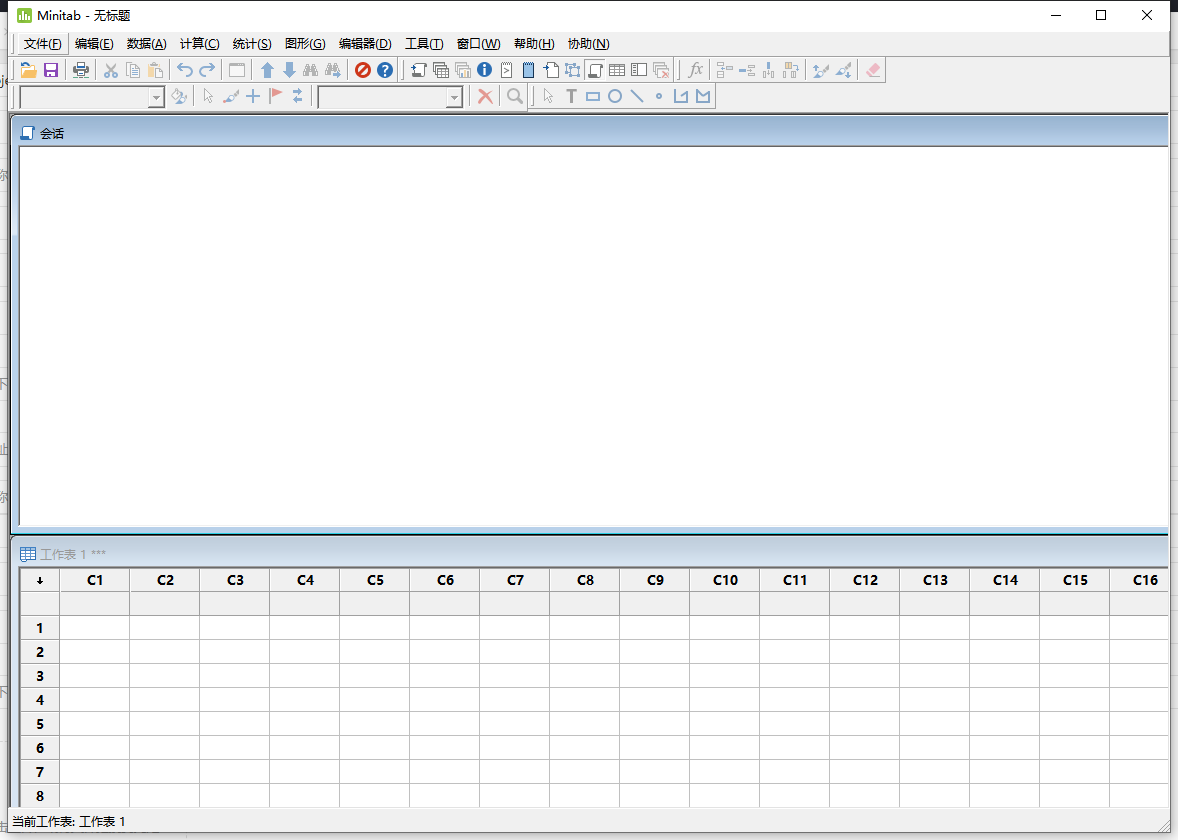Click the close all graphs icon
The image size is (1178, 840).
point(661,70)
